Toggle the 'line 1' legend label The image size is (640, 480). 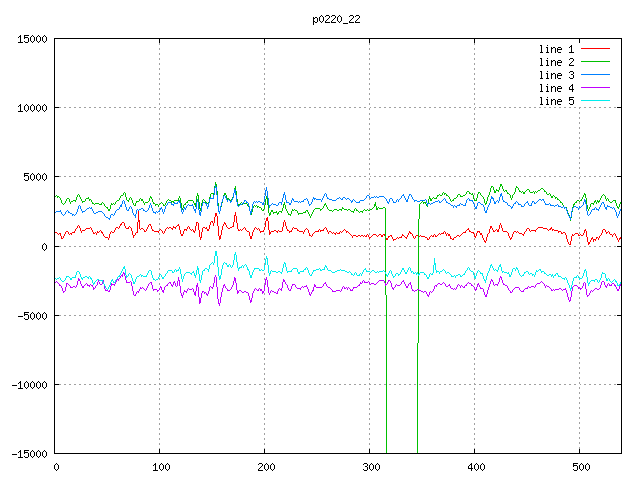(557, 49)
